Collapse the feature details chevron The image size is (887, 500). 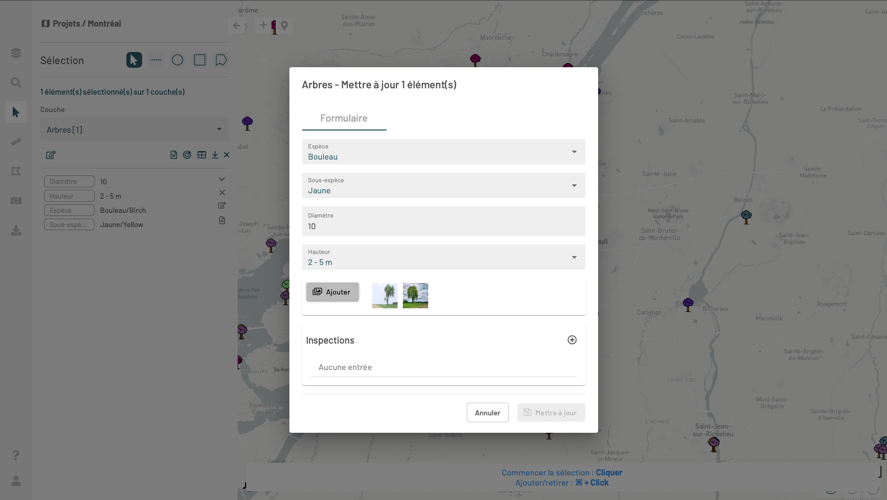222,180
